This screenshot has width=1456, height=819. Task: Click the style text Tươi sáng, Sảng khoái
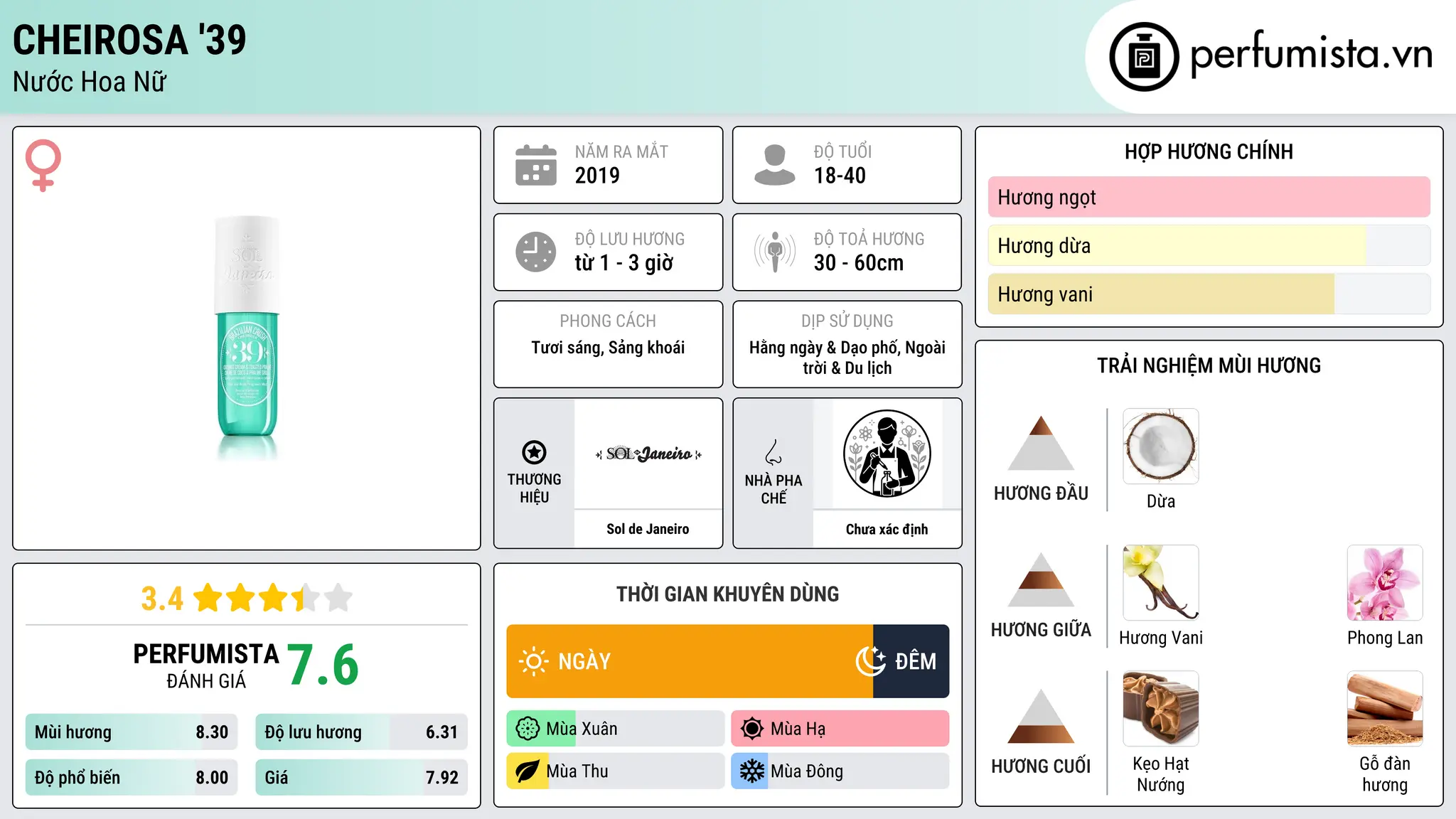(x=608, y=348)
